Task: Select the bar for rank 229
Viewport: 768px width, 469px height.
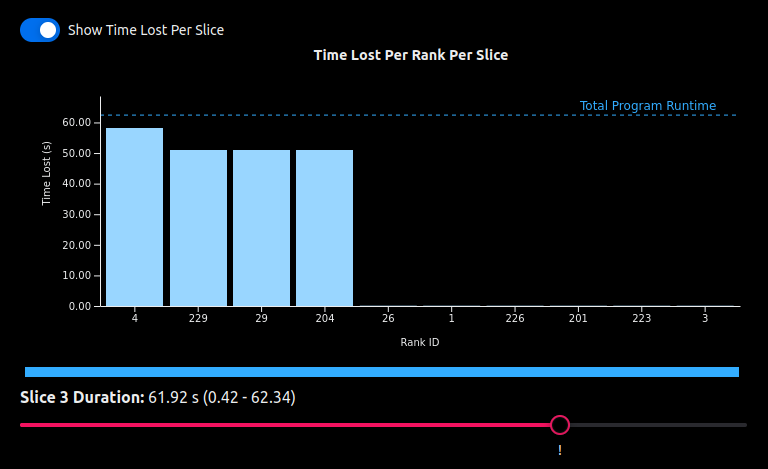Action: pyautogui.click(x=198, y=228)
